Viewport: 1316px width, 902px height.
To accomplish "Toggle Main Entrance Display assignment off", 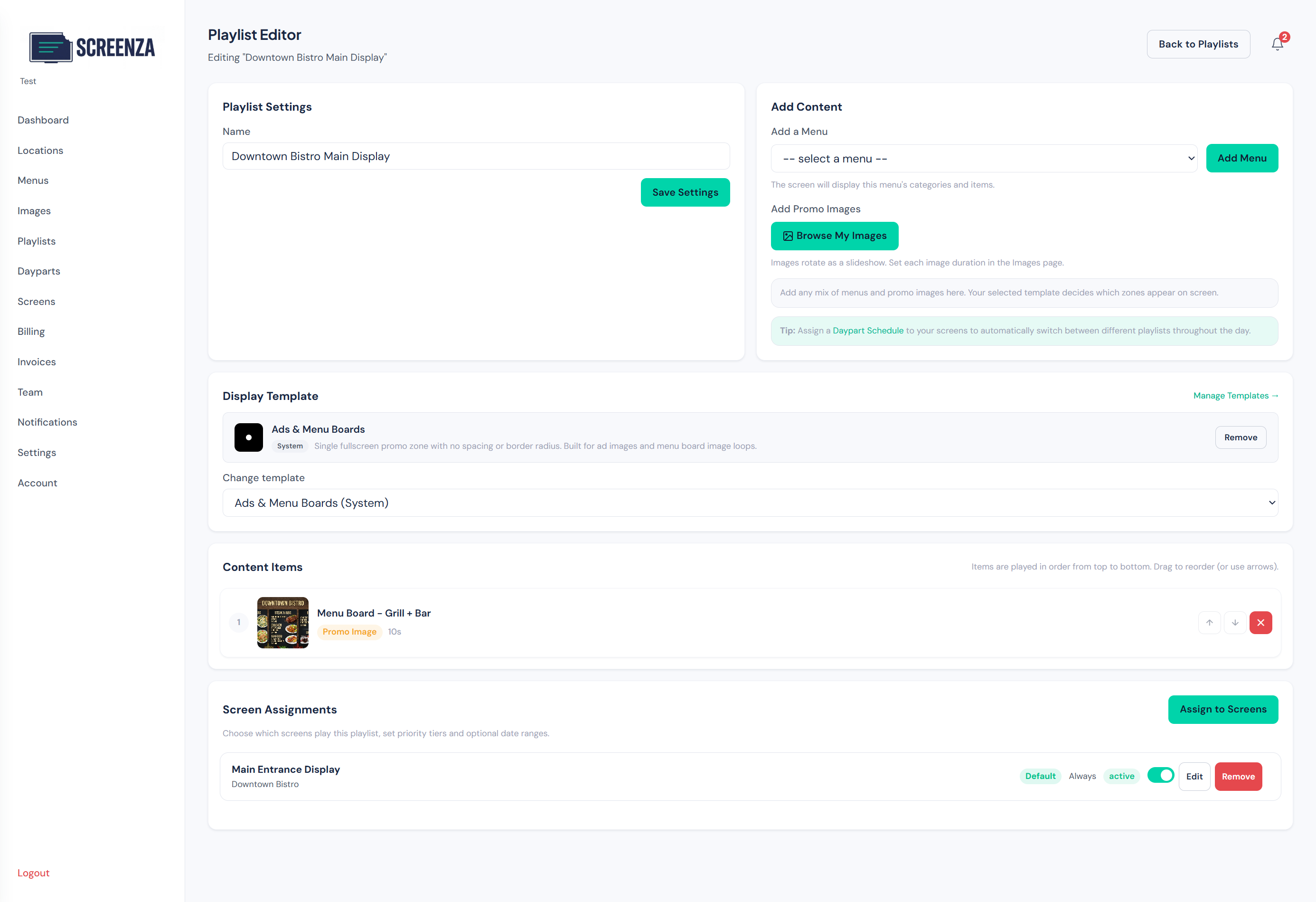I will tap(1160, 776).
